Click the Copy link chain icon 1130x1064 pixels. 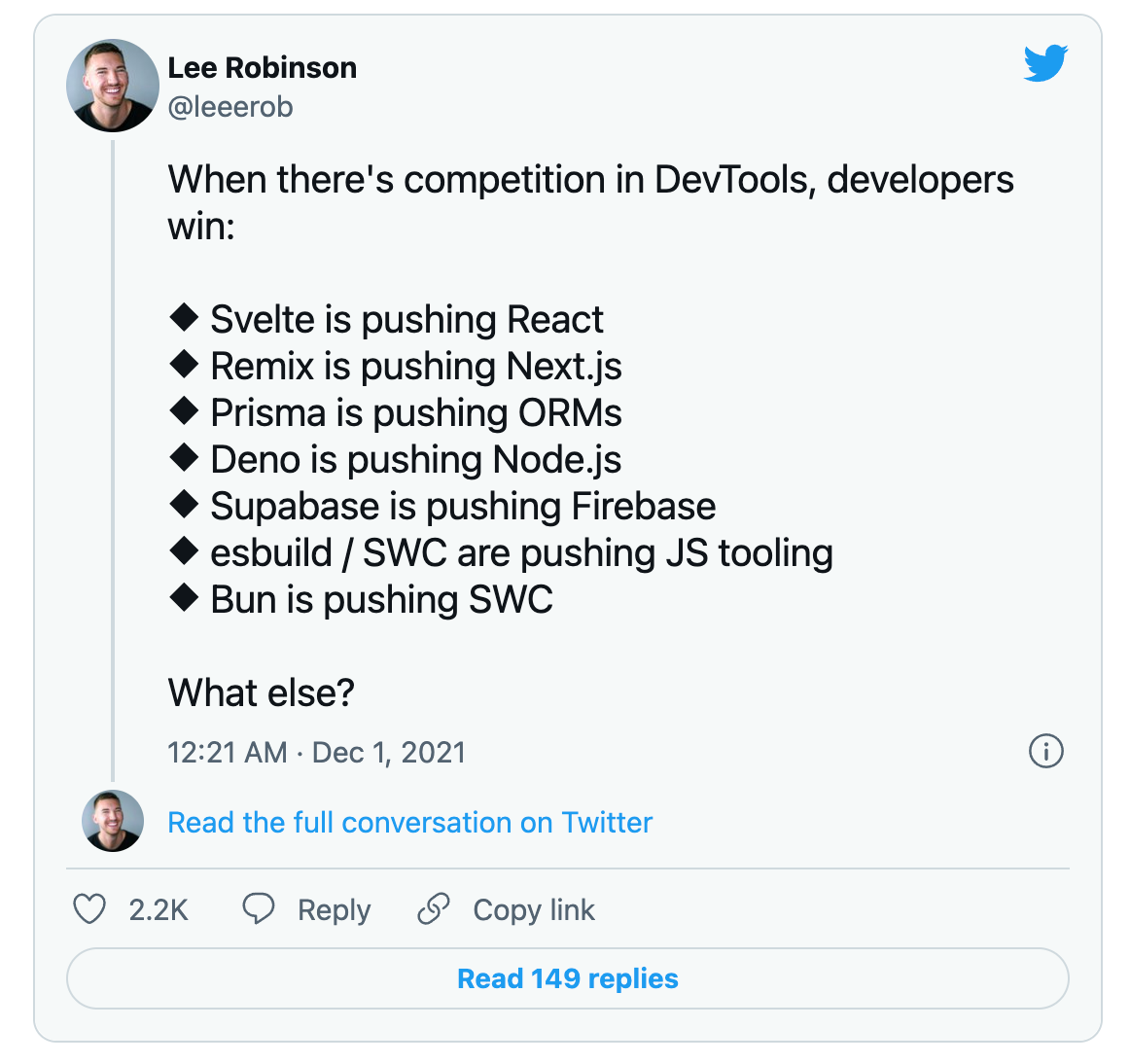click(434, 908)
